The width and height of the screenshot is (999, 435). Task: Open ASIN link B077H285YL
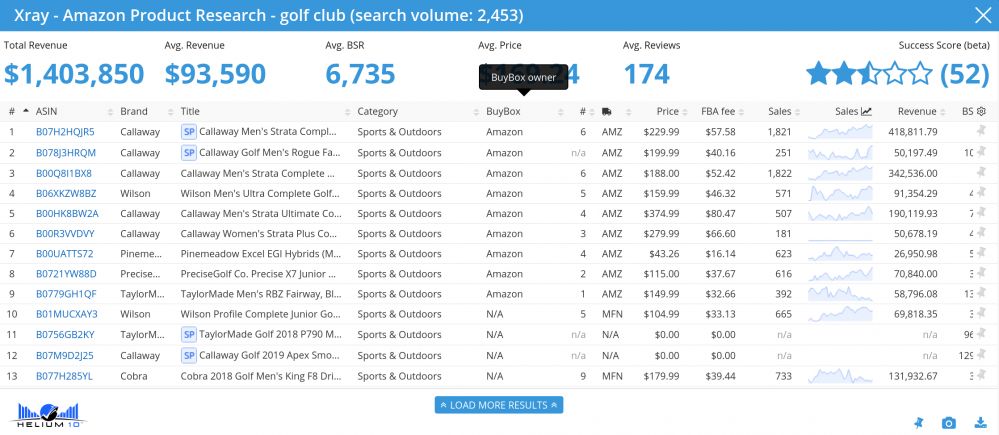(64, 376)
